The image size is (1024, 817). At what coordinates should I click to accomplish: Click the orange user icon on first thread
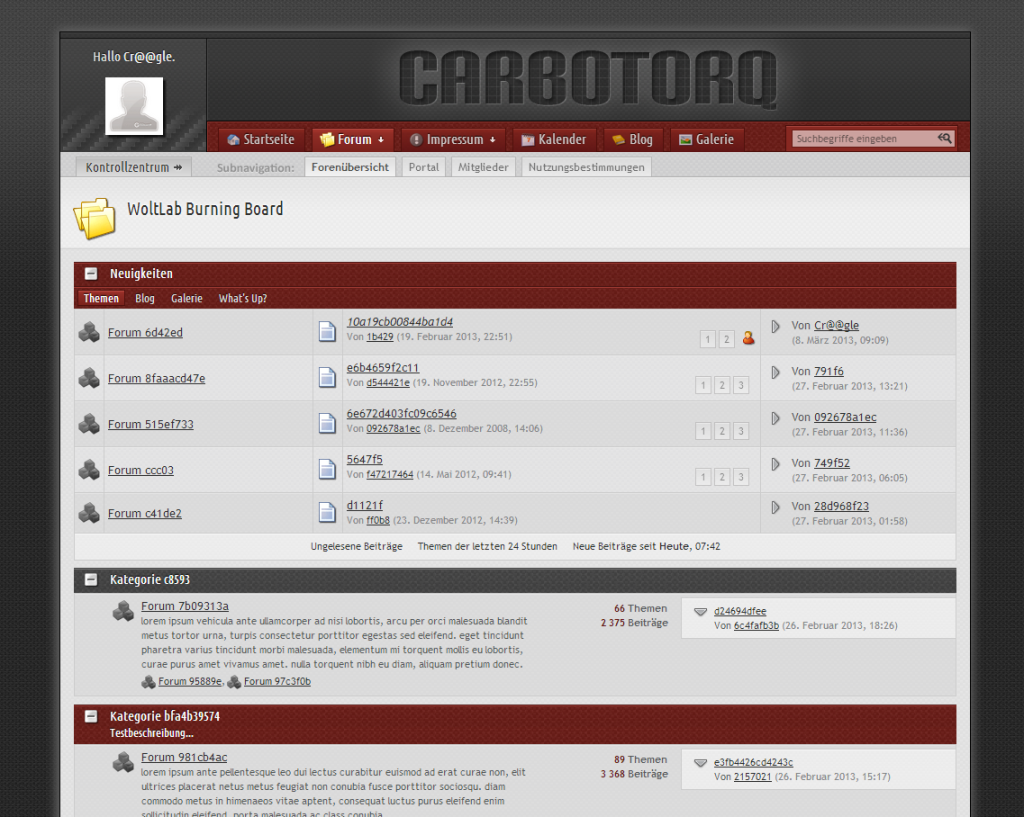(748, 339)
